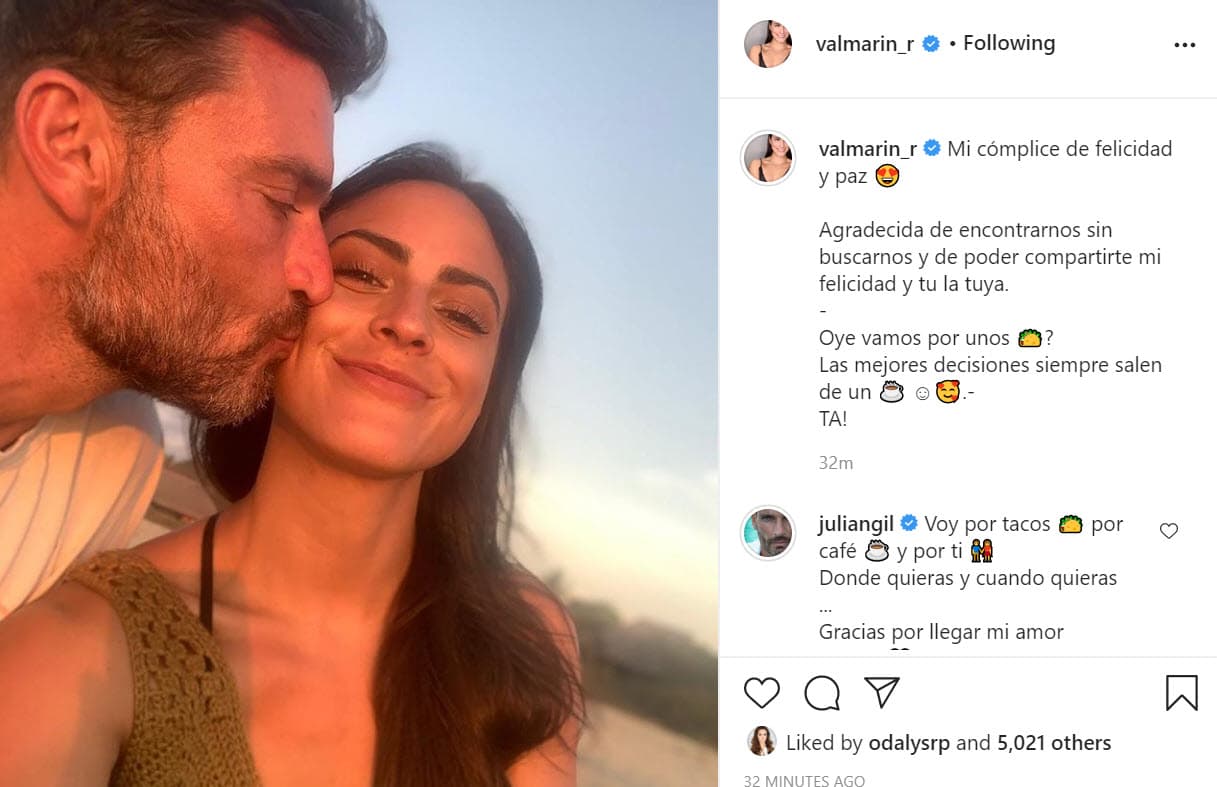The width and height of the screenshot is (1217, 787).
Task: Like the post with the heart icon
Action: (762, 692)
